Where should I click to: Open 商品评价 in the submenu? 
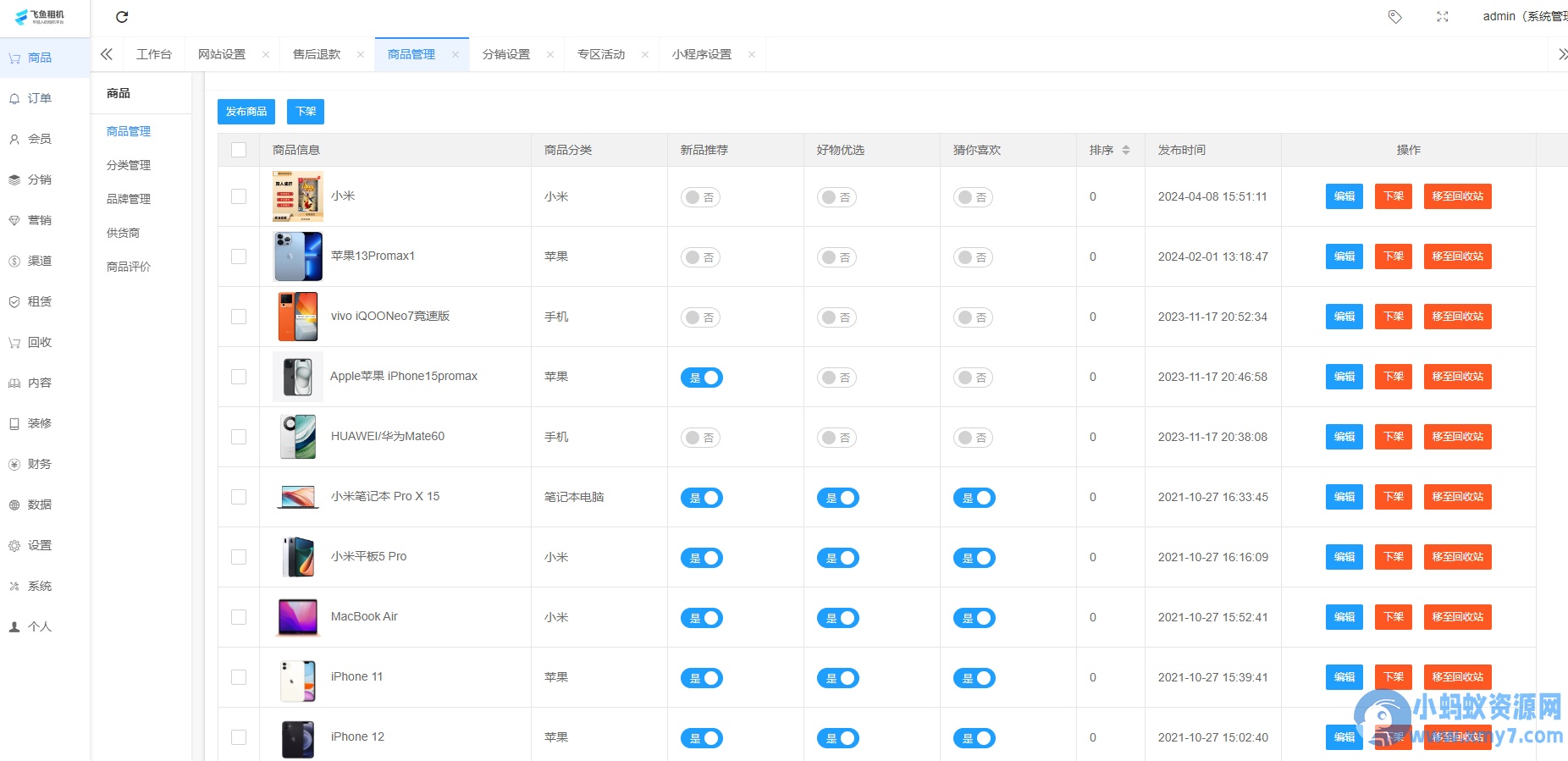[129, 267]
